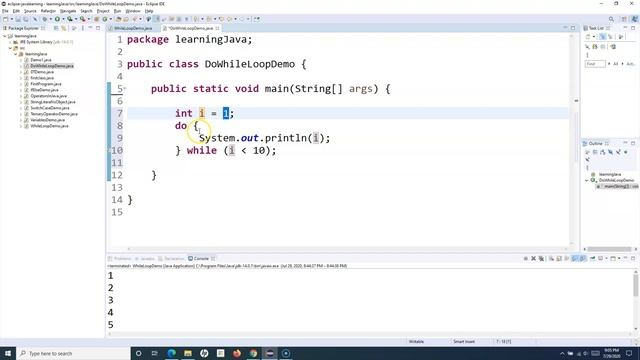Open the Source menu

tap(30, 11)
